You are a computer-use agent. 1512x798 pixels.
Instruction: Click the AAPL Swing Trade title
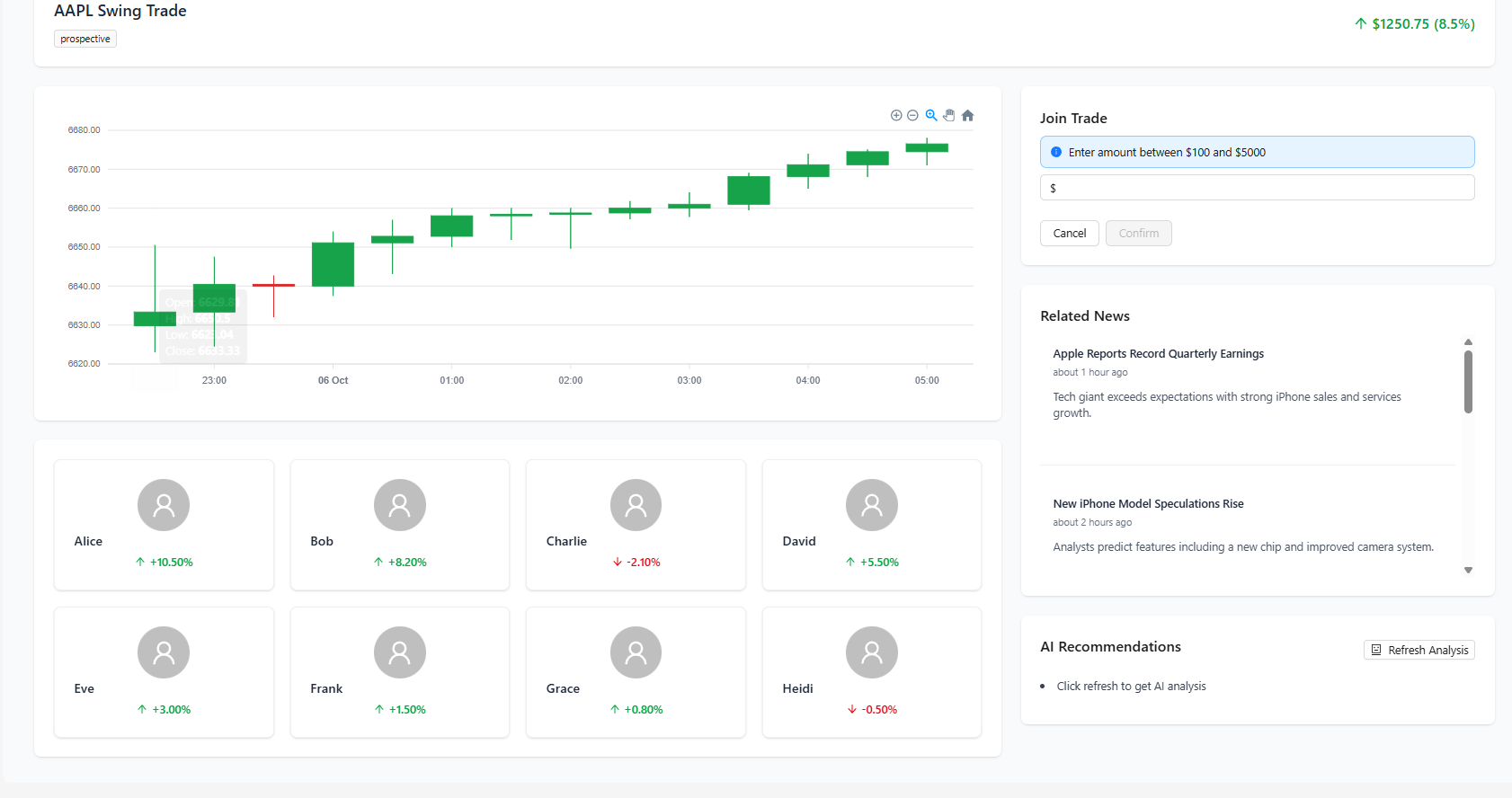click(120, 11)
